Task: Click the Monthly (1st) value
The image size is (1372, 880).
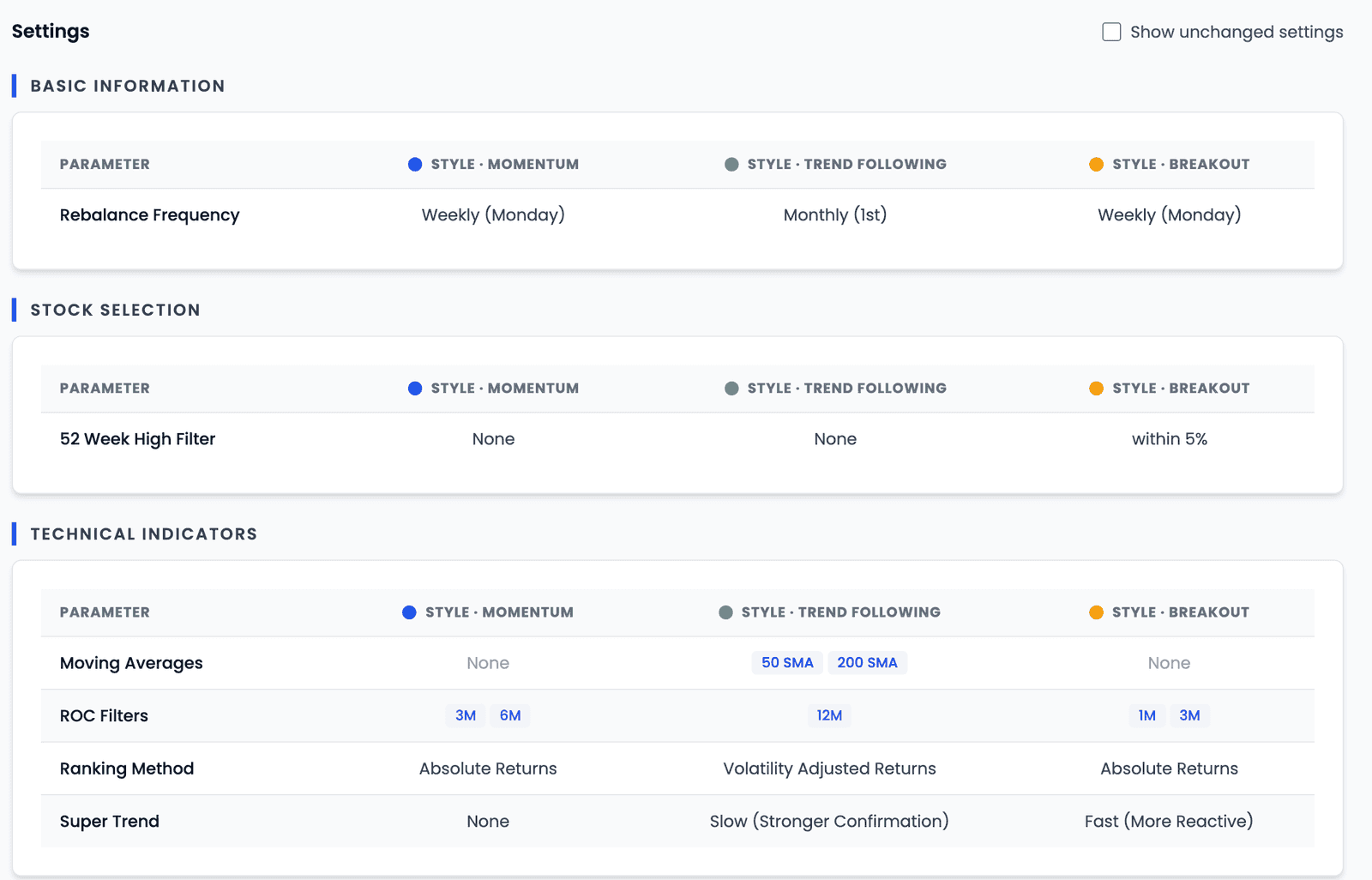Action: (x=835, y=215)
